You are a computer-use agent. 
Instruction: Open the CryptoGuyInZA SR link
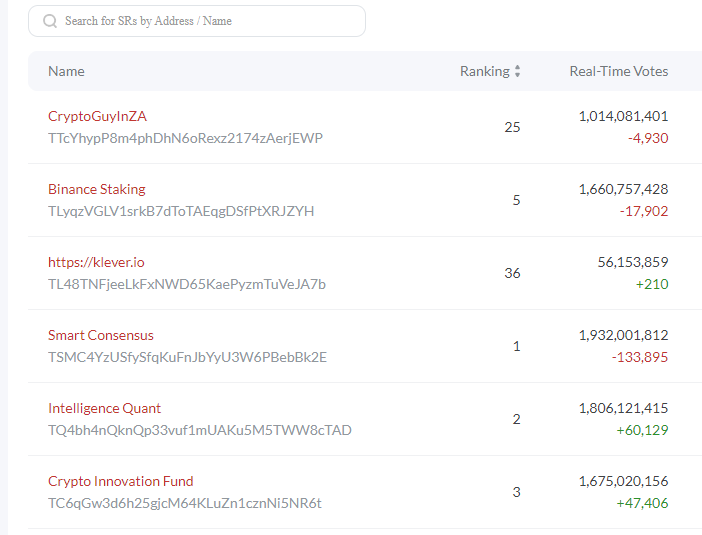point(97,116)
